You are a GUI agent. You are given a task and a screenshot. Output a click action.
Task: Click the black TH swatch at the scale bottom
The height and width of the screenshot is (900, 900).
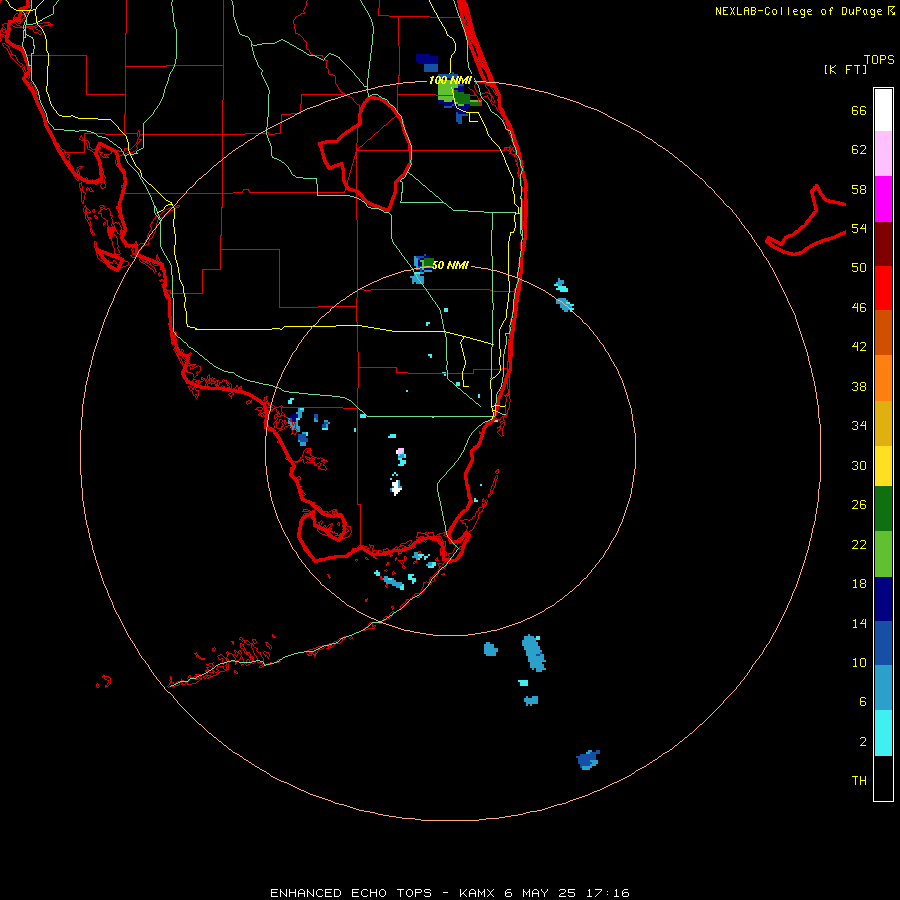tap(883, 778)
